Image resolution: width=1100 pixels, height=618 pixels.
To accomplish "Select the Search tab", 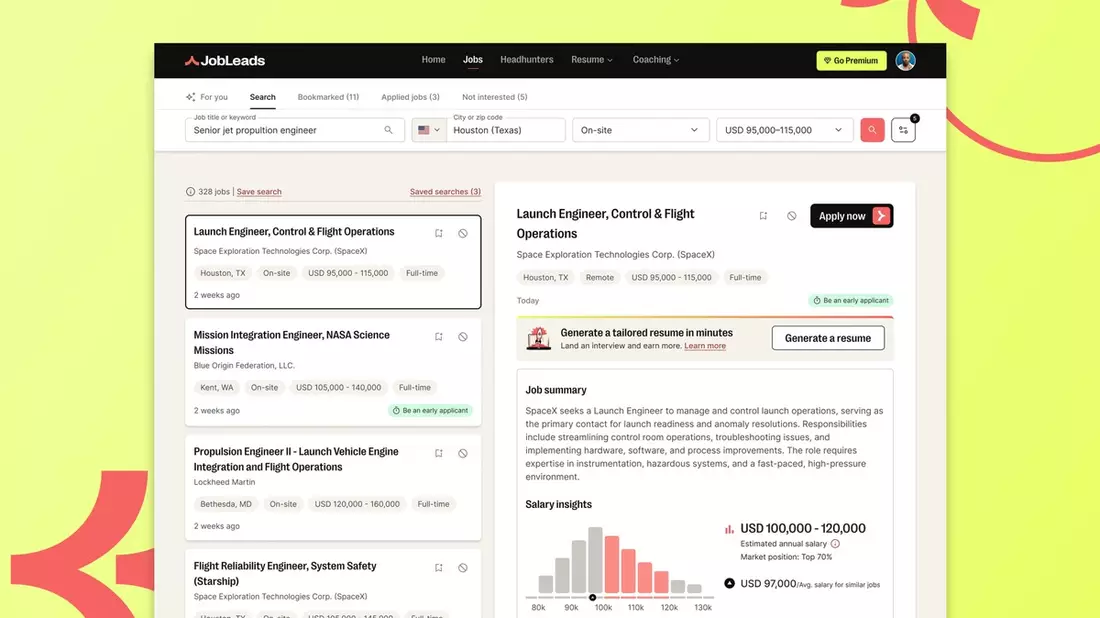I will (x=262, y=97).
